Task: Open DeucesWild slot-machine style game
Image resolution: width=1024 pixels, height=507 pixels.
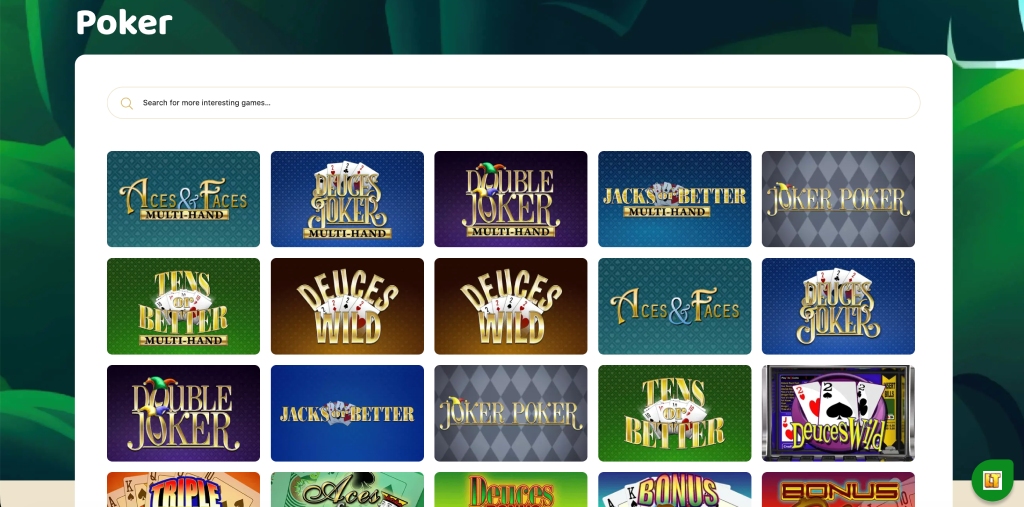Action: pos(839,413)
